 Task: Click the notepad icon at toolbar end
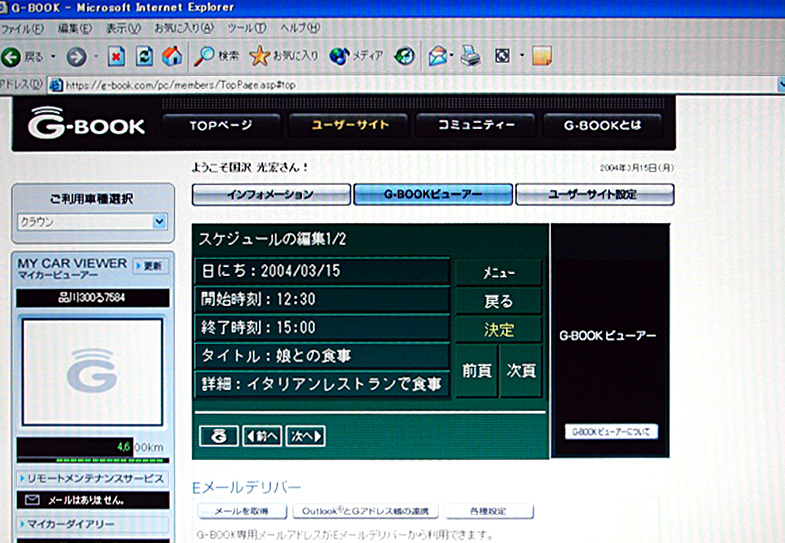pyautogui.click(x=542, y=56)
